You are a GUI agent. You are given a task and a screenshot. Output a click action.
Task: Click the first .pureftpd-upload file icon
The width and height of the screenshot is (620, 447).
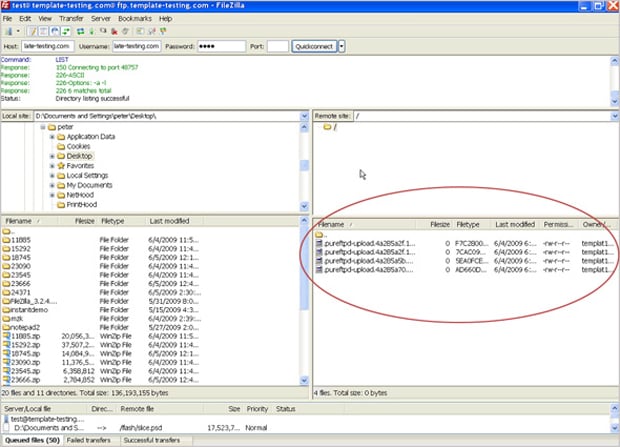[x=320, y=242]
